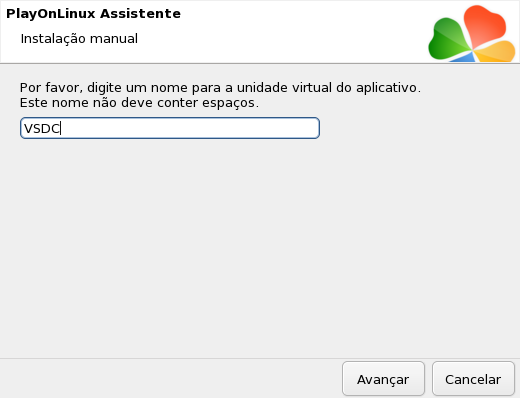Place cursor on the VSDC text
This screenshot has height=398, width=520.
[x=42, y=128]
